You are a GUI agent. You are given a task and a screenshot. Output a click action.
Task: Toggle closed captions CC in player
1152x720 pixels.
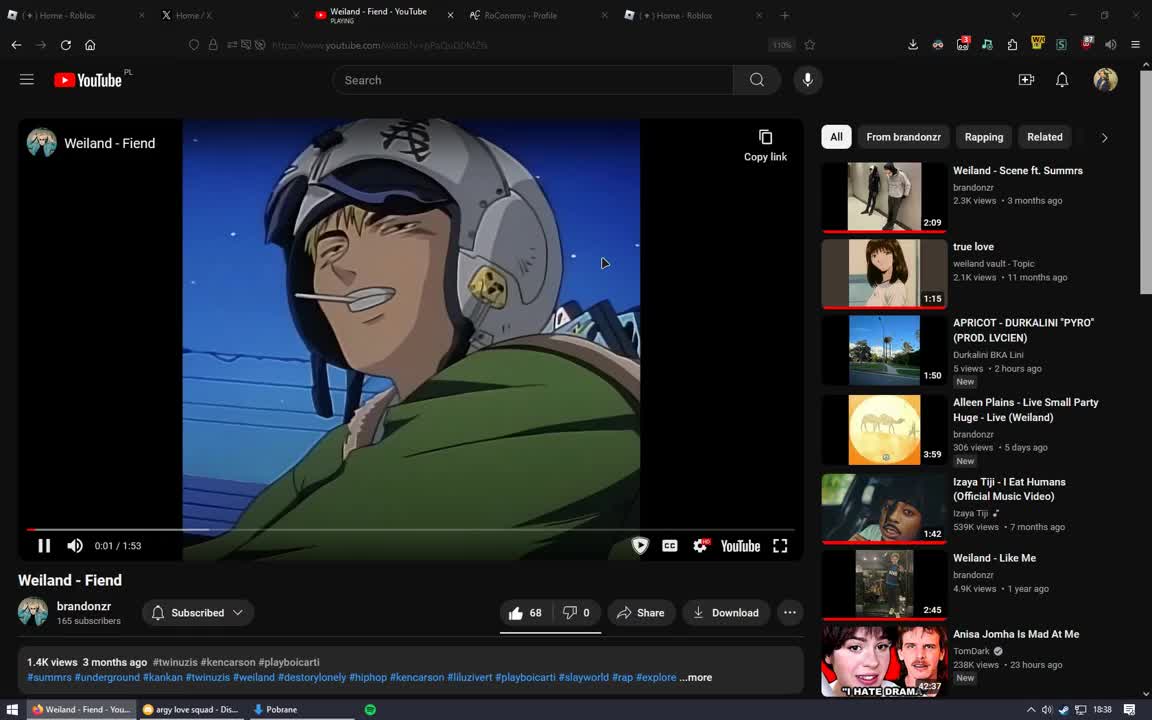click(669, 546)
